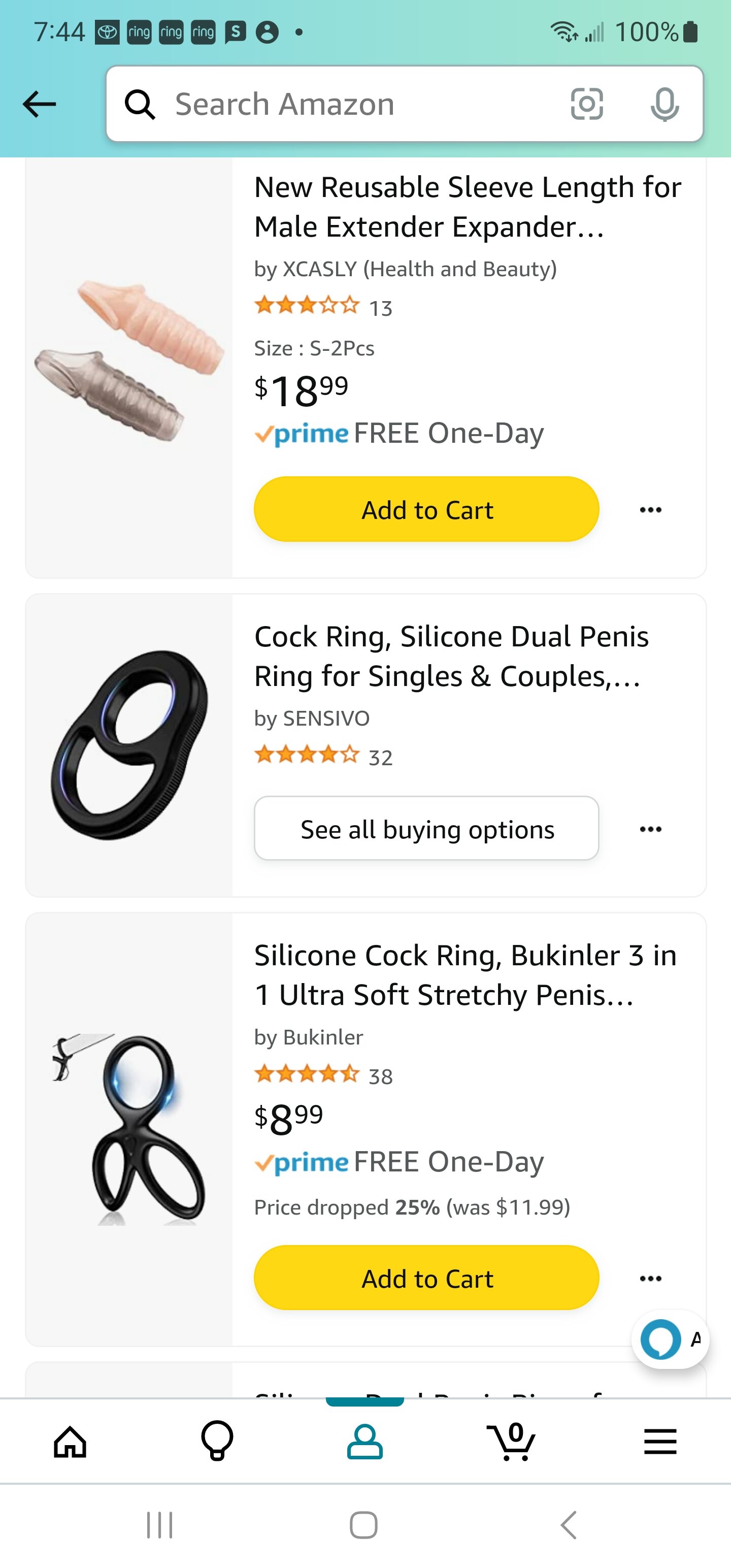
Task: Open the Bukinler 3 in 1 title link
Action: coord(465,975)
